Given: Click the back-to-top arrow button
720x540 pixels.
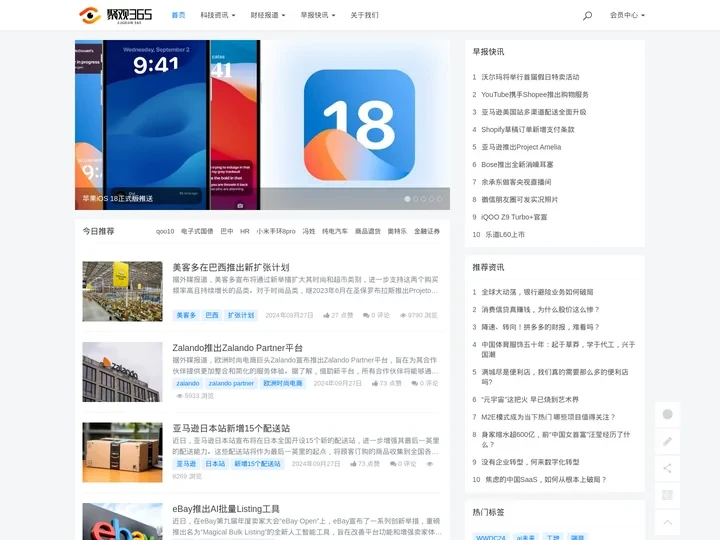Looking at the screenshot, I should 667,522.
